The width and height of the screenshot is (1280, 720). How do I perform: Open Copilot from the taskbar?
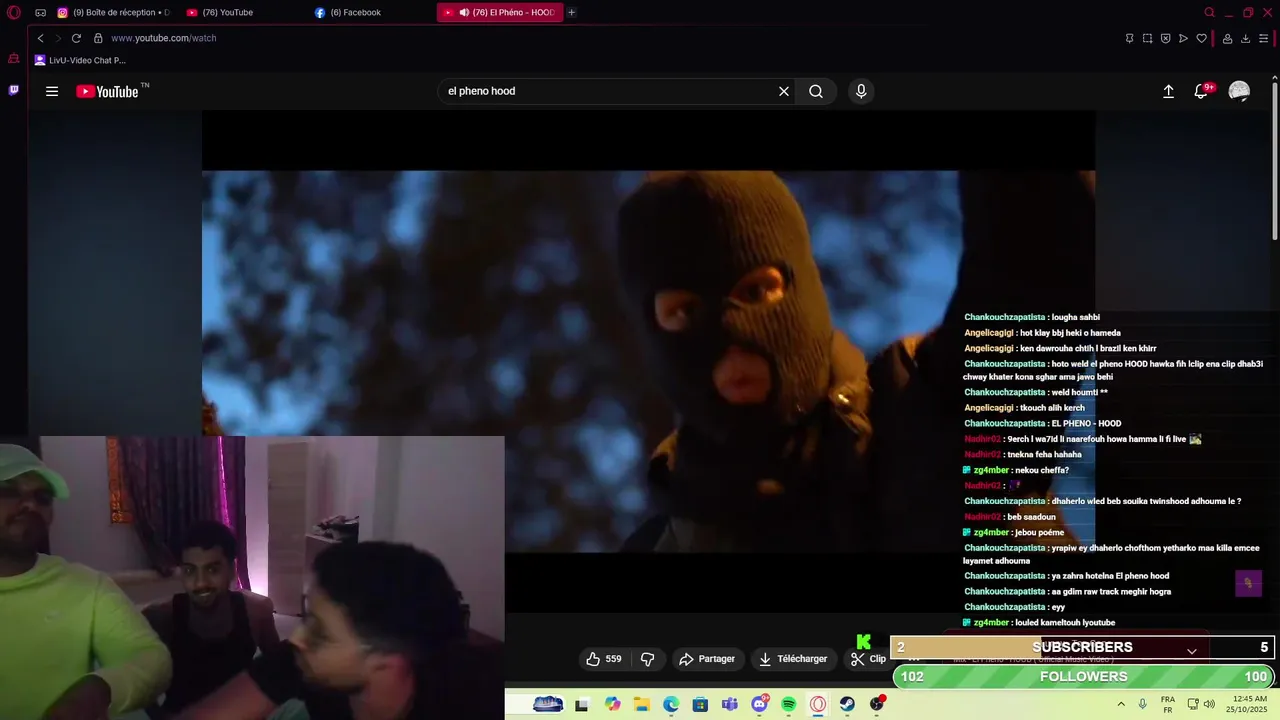tap(612, 704)
